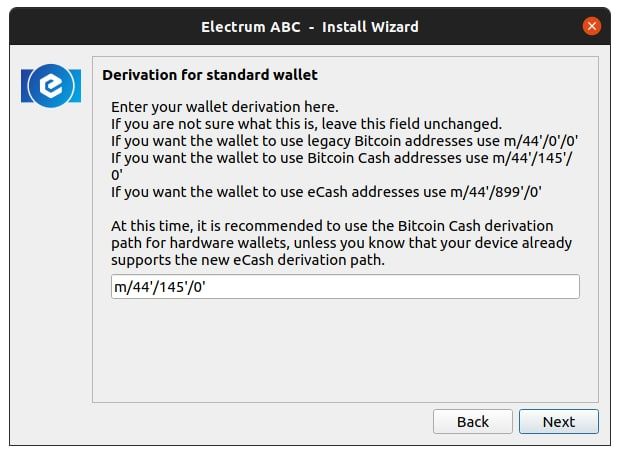
Task: Click the empty space below the Electrum logo
Action: (x=51, y=250)
